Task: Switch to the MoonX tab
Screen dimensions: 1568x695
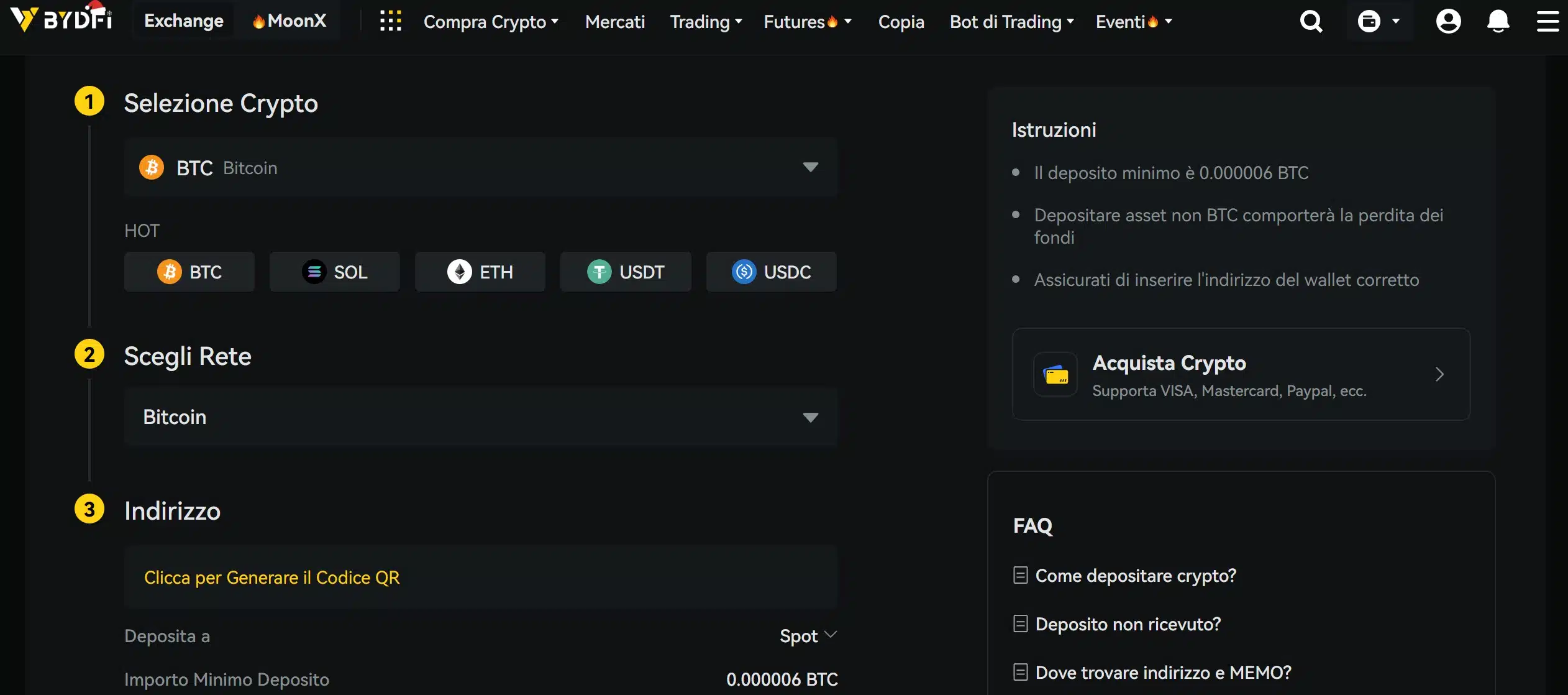Action: point(289,20)
